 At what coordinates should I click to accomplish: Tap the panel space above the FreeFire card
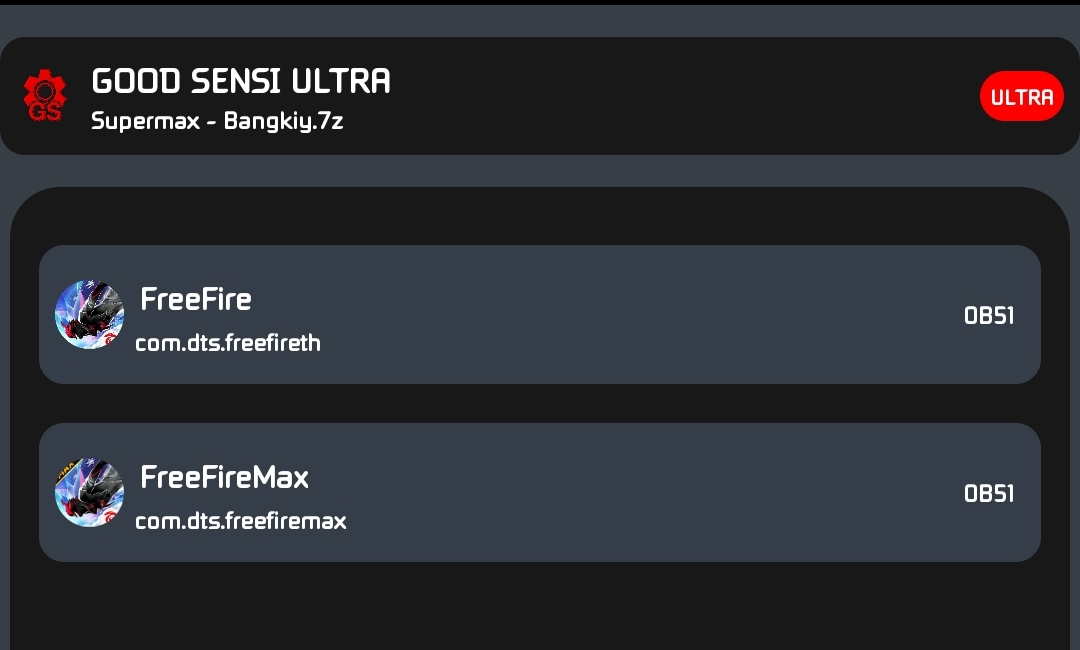(x=540, y=217)
